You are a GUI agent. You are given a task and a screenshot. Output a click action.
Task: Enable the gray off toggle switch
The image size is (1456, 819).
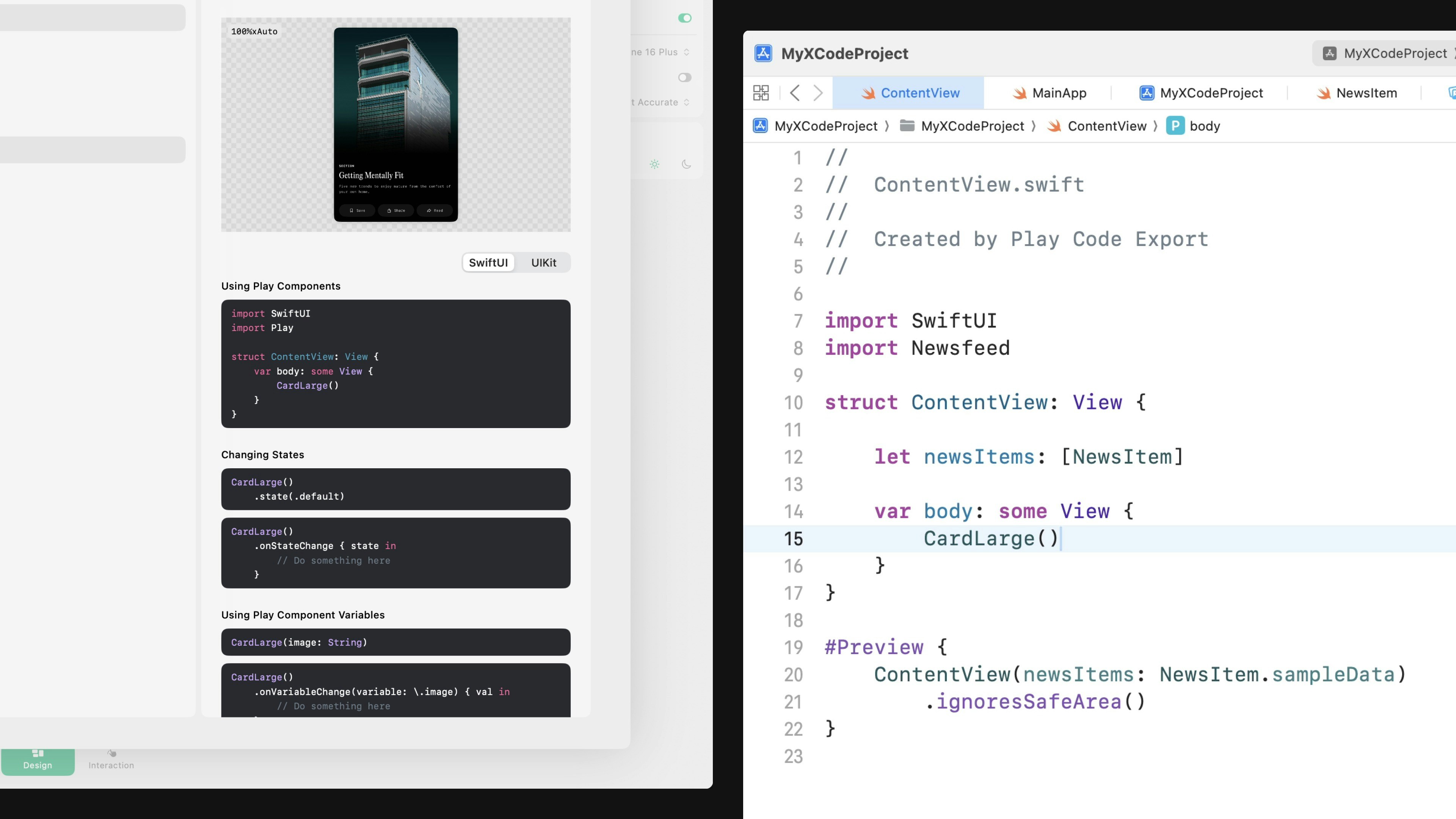pos(684,77)
